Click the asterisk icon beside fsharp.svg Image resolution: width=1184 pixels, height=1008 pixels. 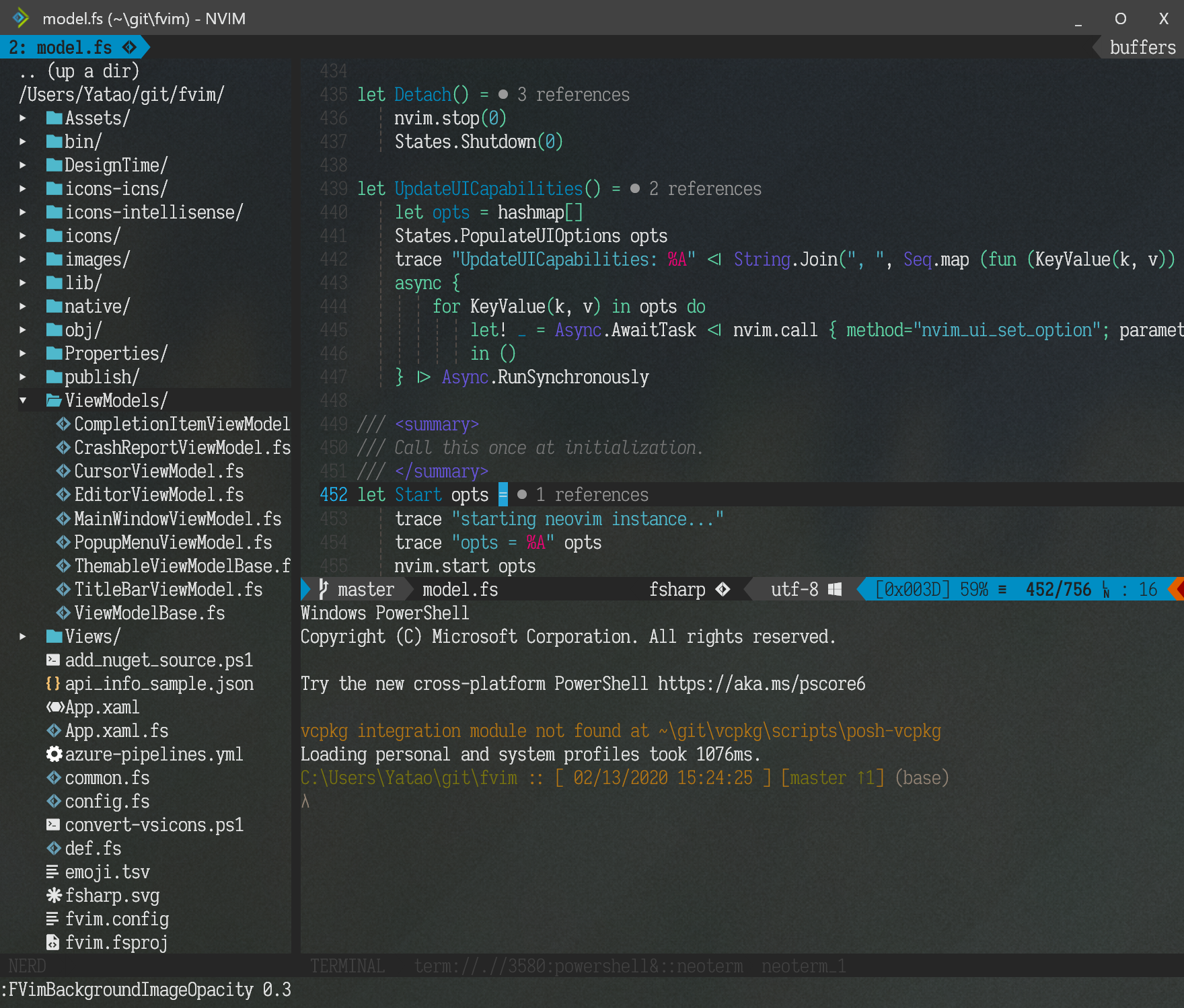[x=54, y=895]
